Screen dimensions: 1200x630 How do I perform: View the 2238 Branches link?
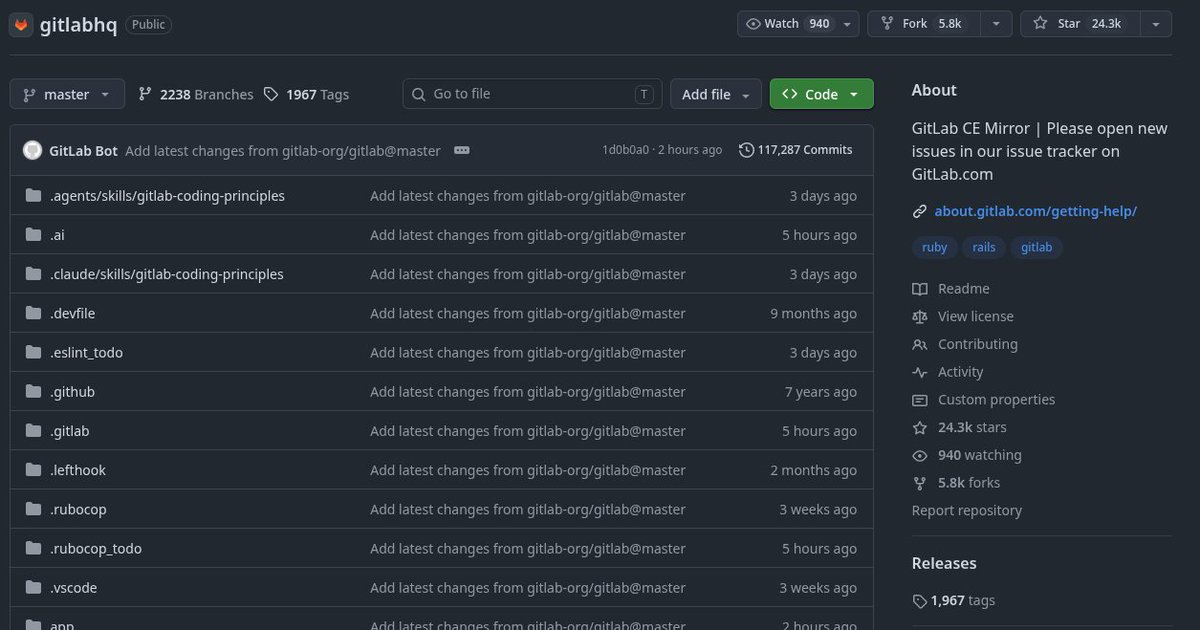196,94
